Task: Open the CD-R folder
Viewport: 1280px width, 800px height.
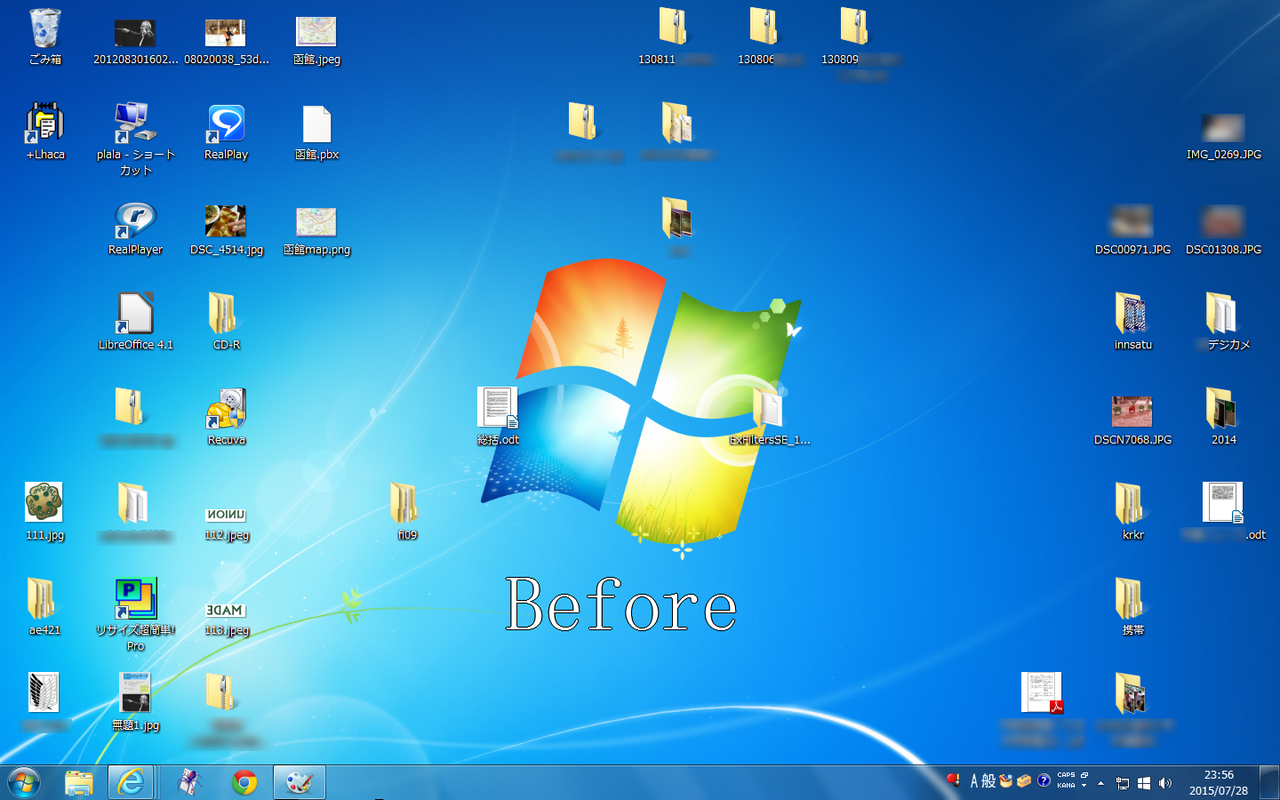Action: coord(222,313)
